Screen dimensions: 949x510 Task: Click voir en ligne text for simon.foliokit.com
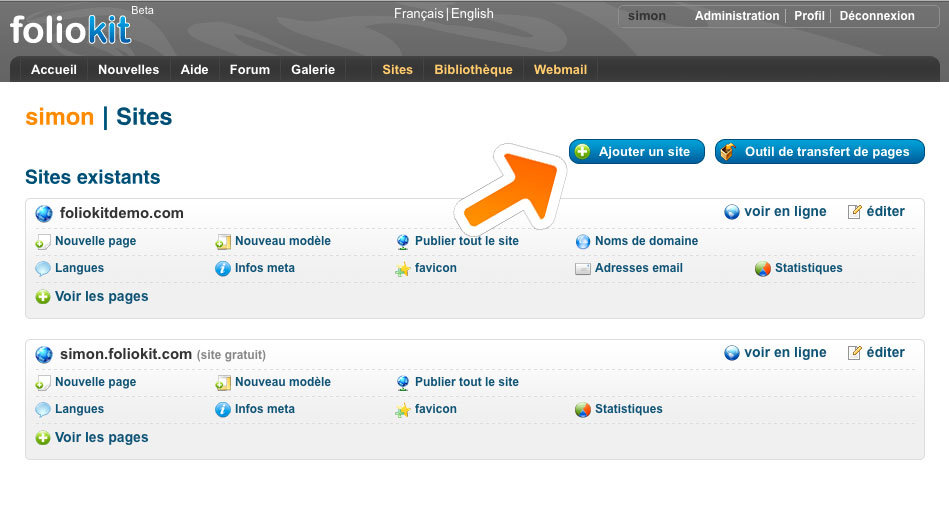tap(785, 352)
